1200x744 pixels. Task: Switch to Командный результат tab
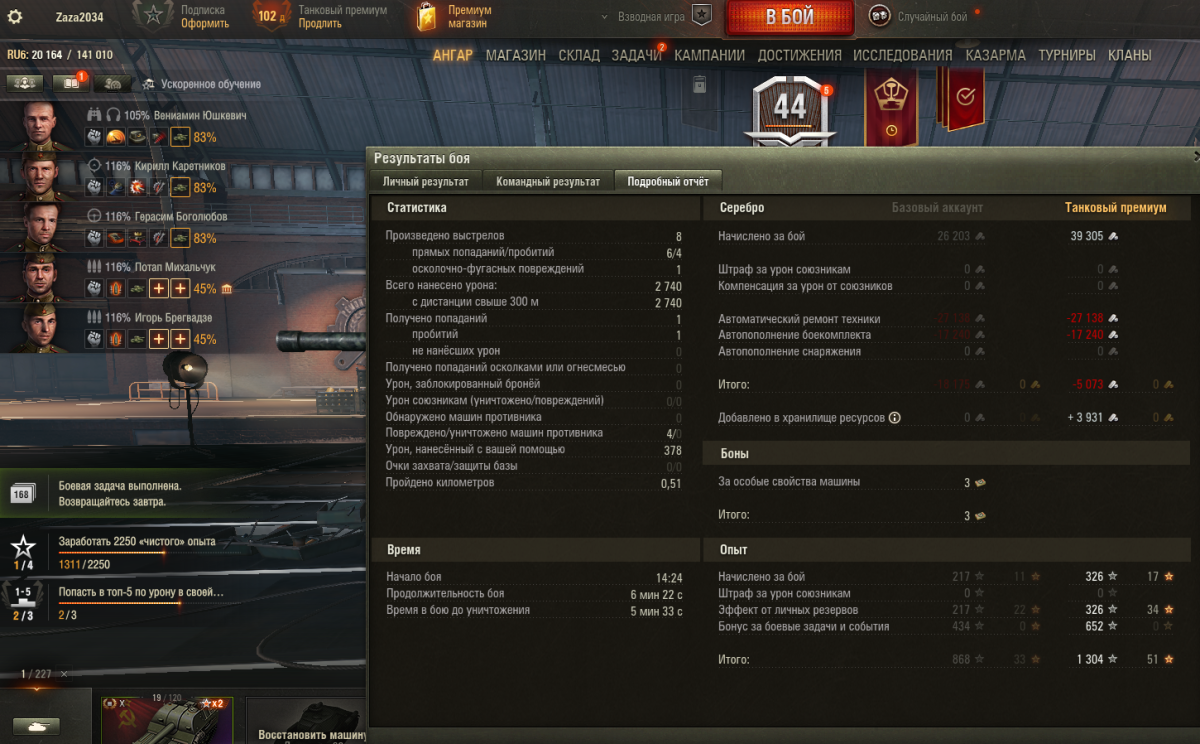click(x=548, y=181)
